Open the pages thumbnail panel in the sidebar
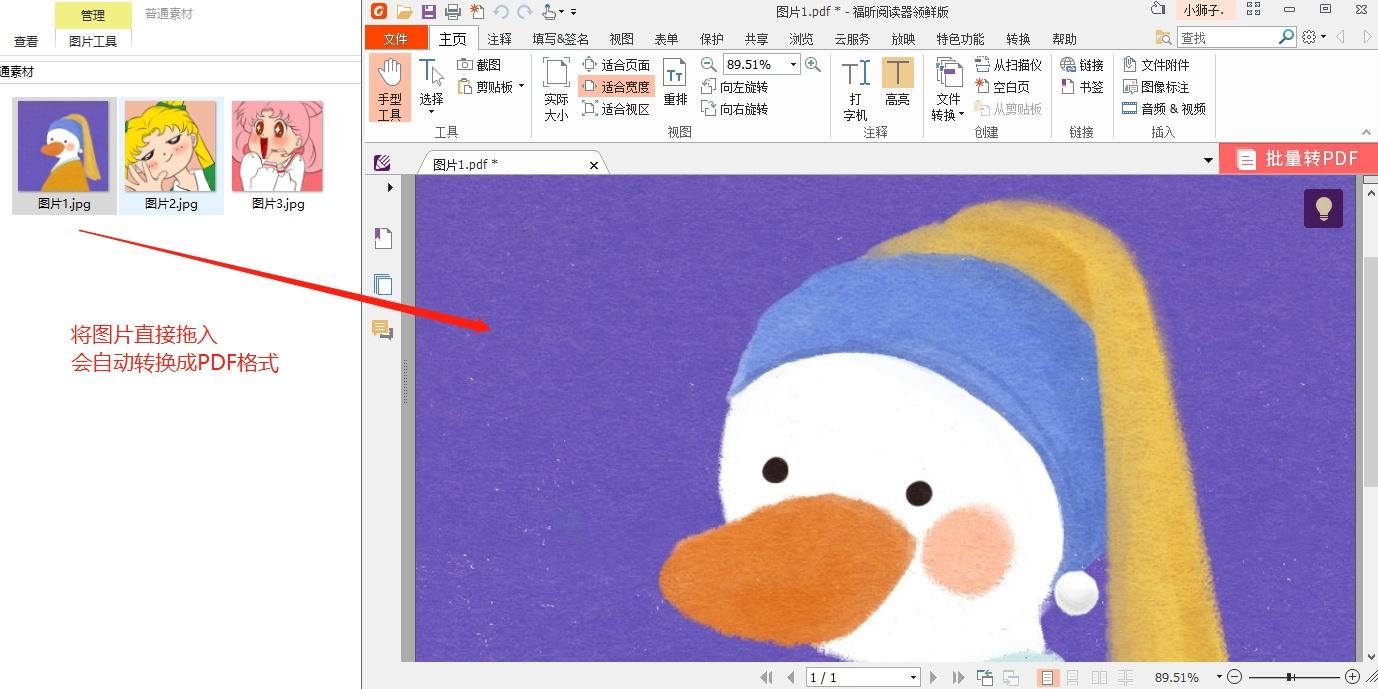This screenshot has height=689, width=1378. tap(383, 284)
